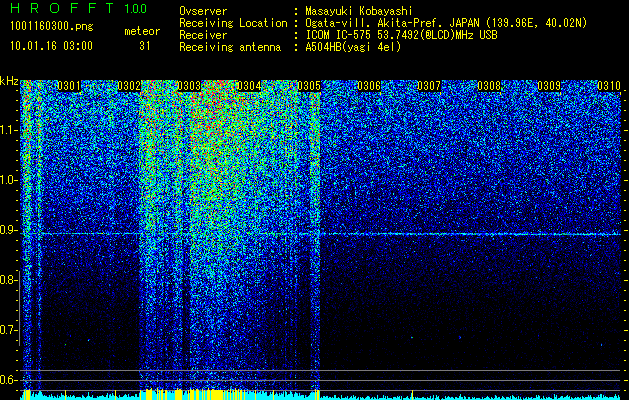Click the 0303 time marker

tap(189, 86)
